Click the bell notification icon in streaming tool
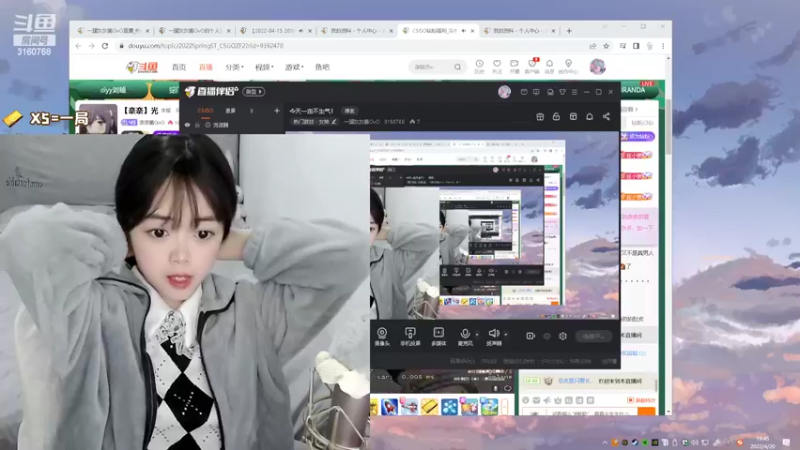 pos(589,116)
